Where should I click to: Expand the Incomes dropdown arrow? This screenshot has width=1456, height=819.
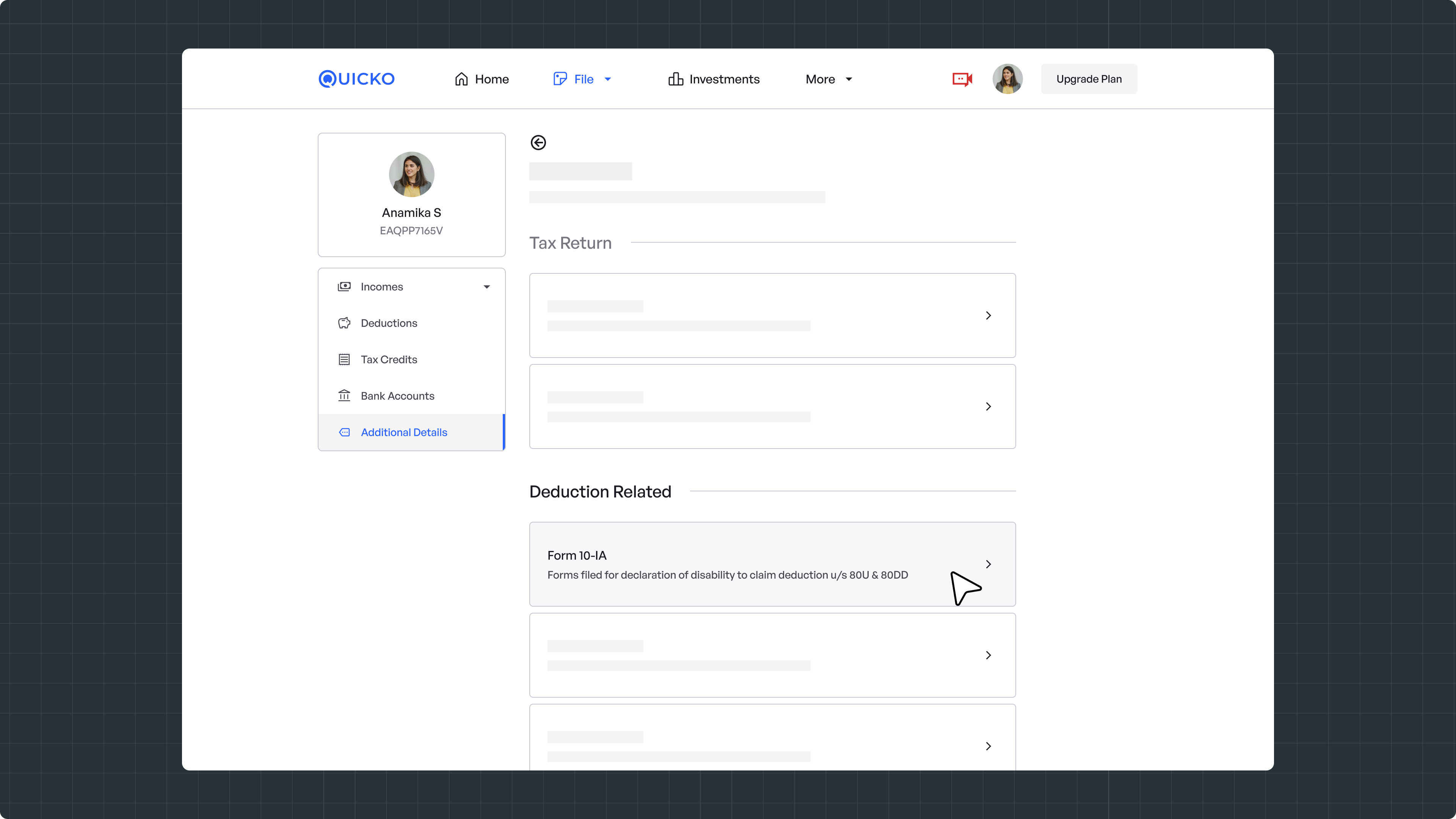click(x=486, y=287)
